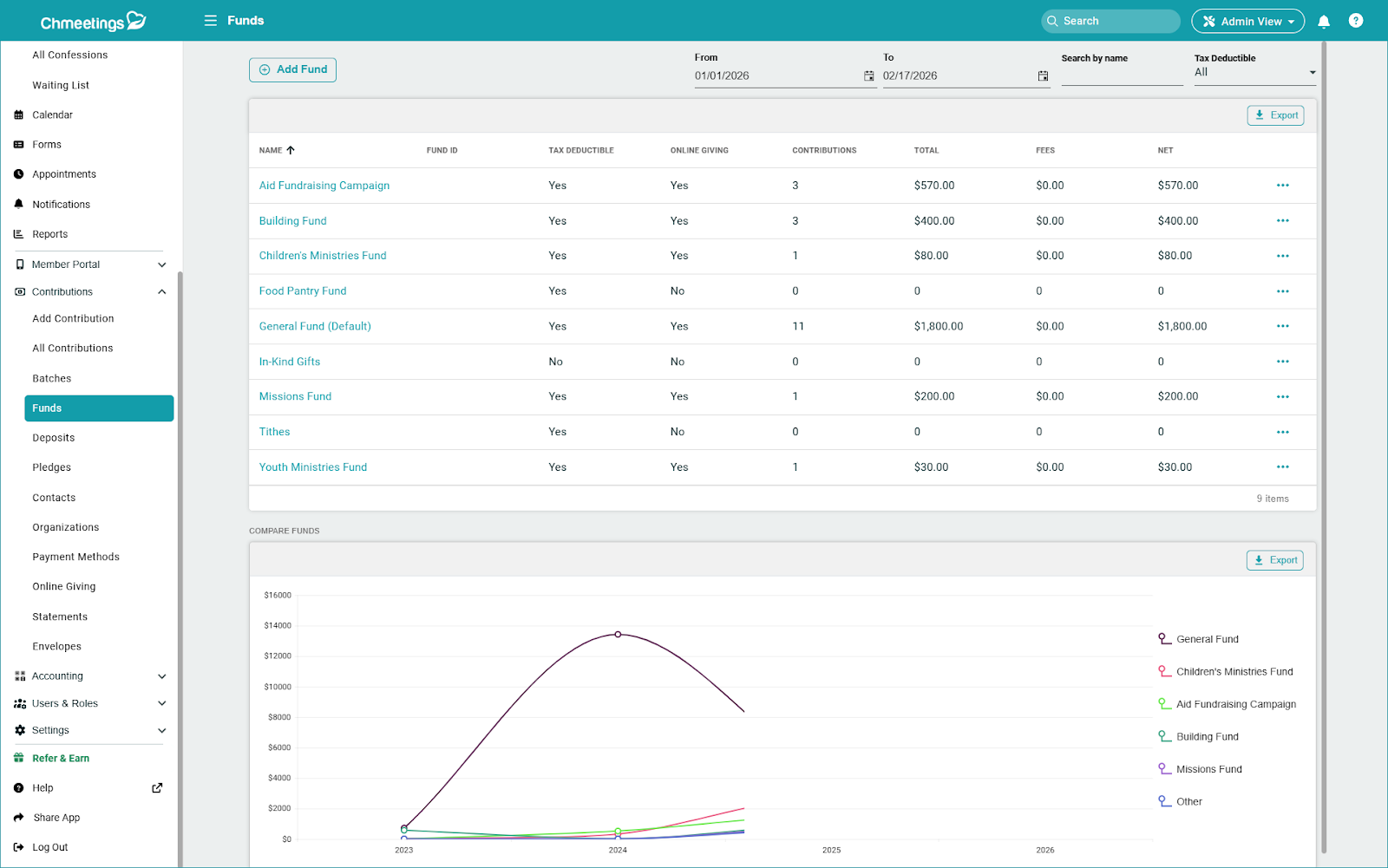Open the Tax Deductible filter dropdown

click(1254, 73)
